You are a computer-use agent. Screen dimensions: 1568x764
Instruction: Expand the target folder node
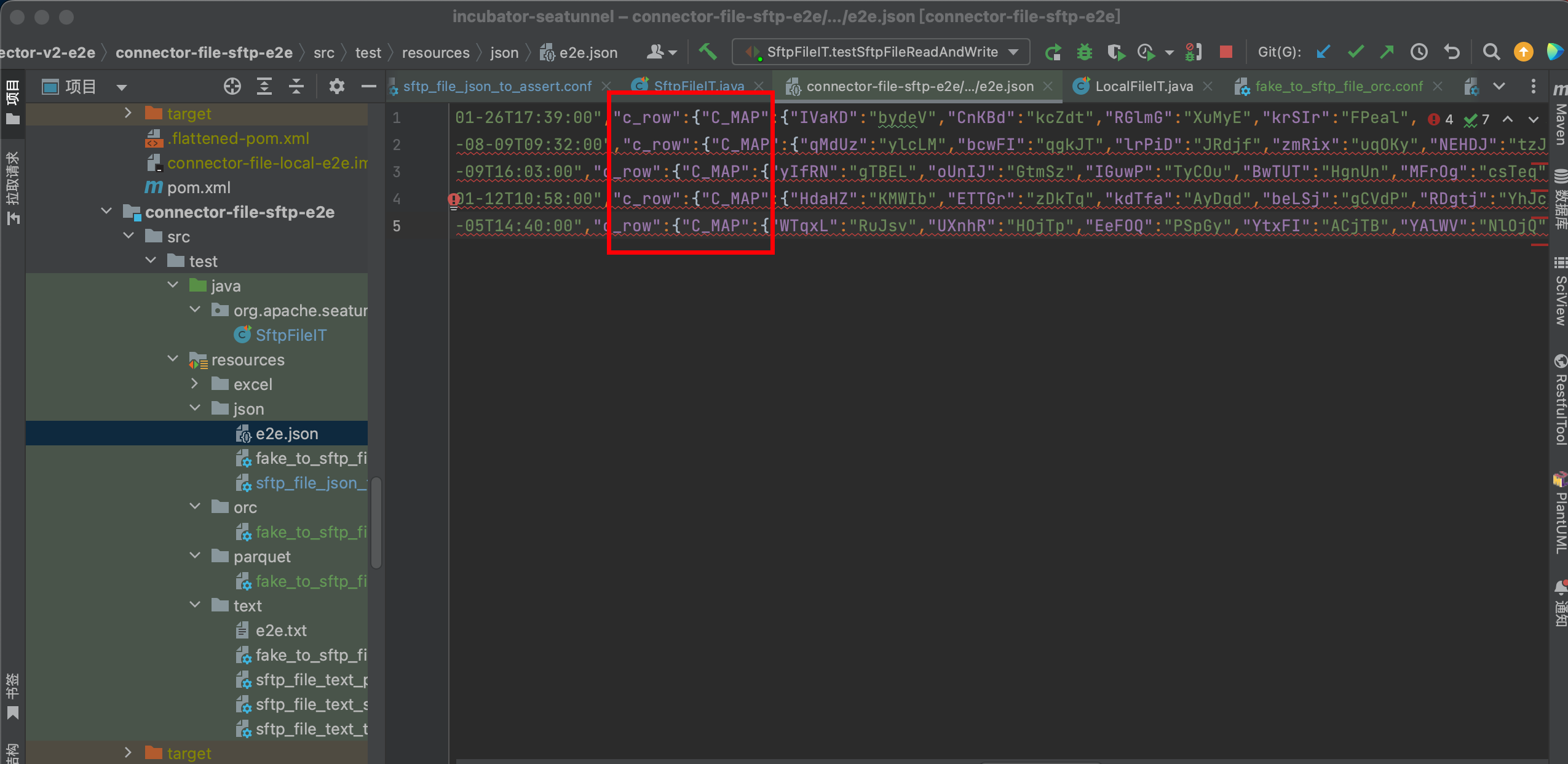tap(128, 113)
